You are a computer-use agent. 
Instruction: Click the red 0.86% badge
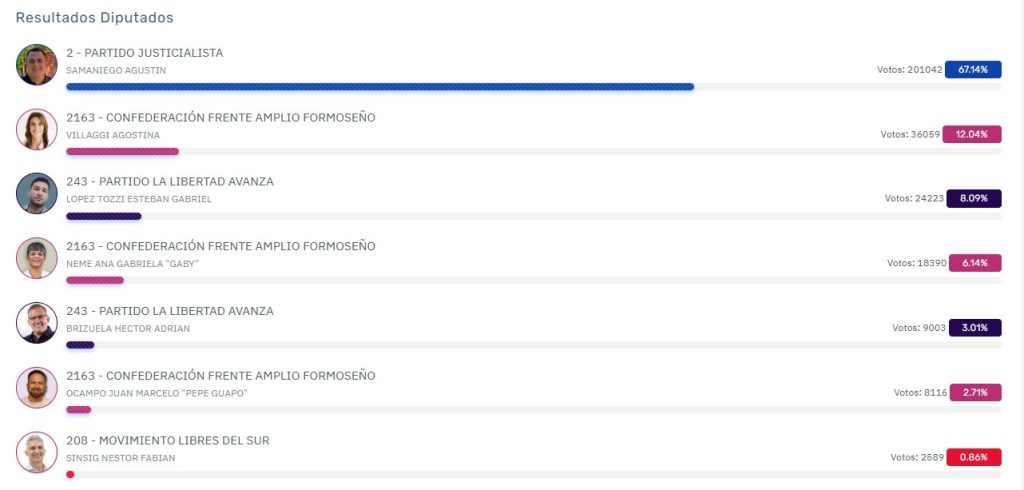974,457
